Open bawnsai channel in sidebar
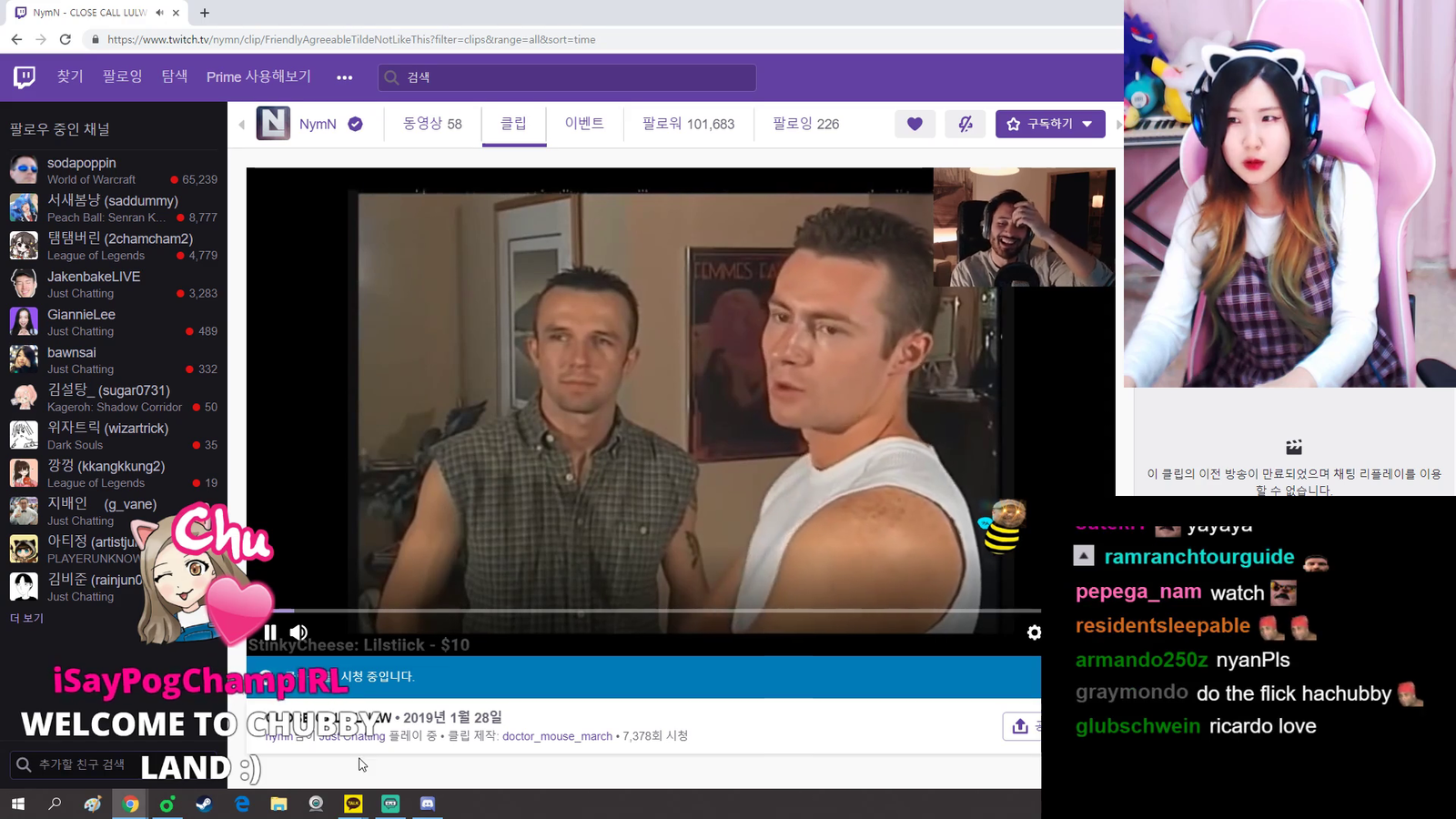This screenshot has height=819, width=1456. pos(114,360)
